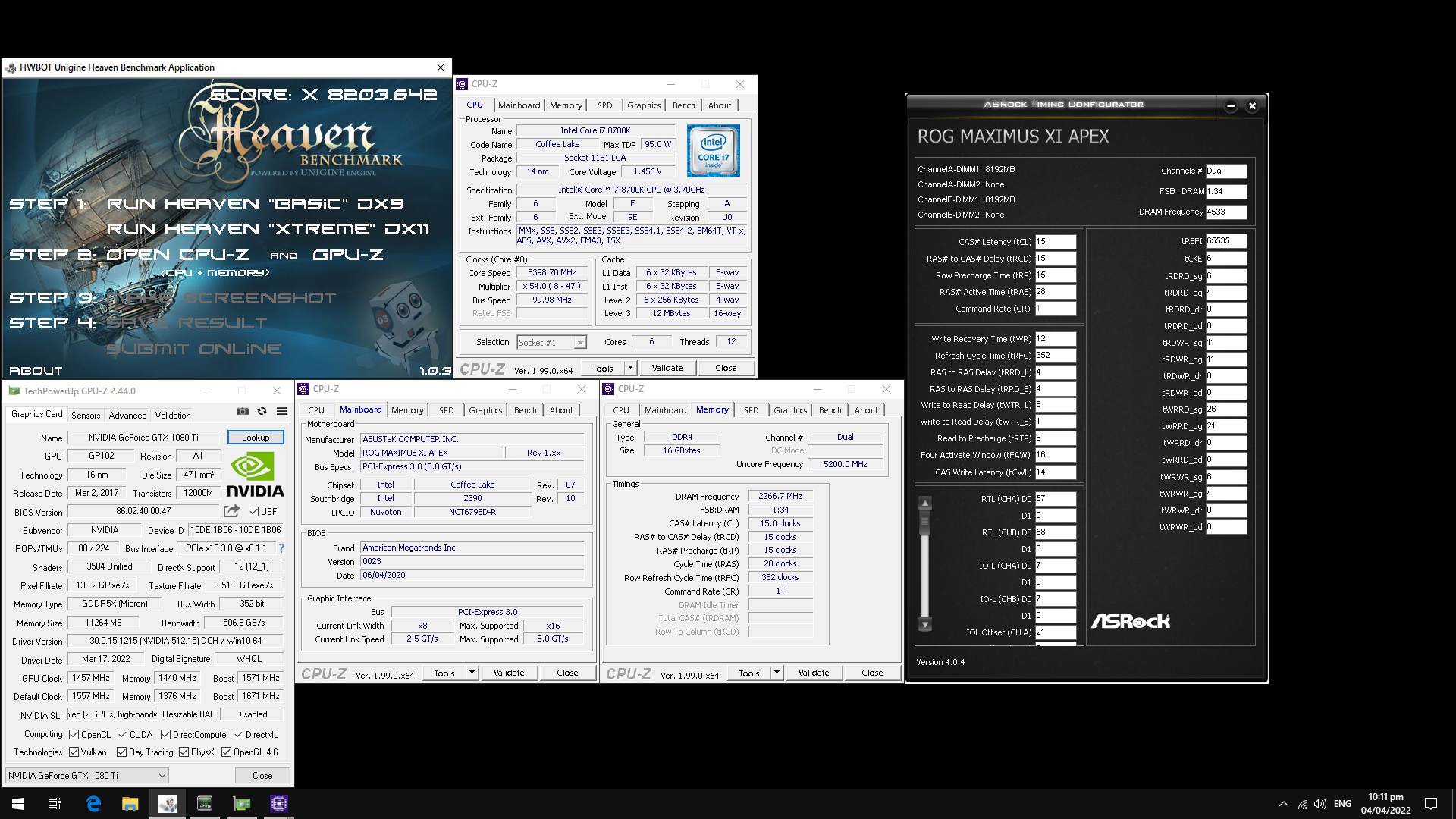The height and width of the screenshot is (819, 1456).
Task: Open Graphics tab in CPU-Z Memory window
Action: pos(790,410)
